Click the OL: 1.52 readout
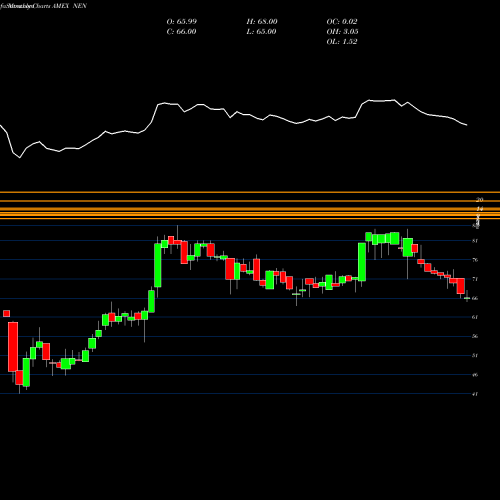 click(x=342, y=42)
